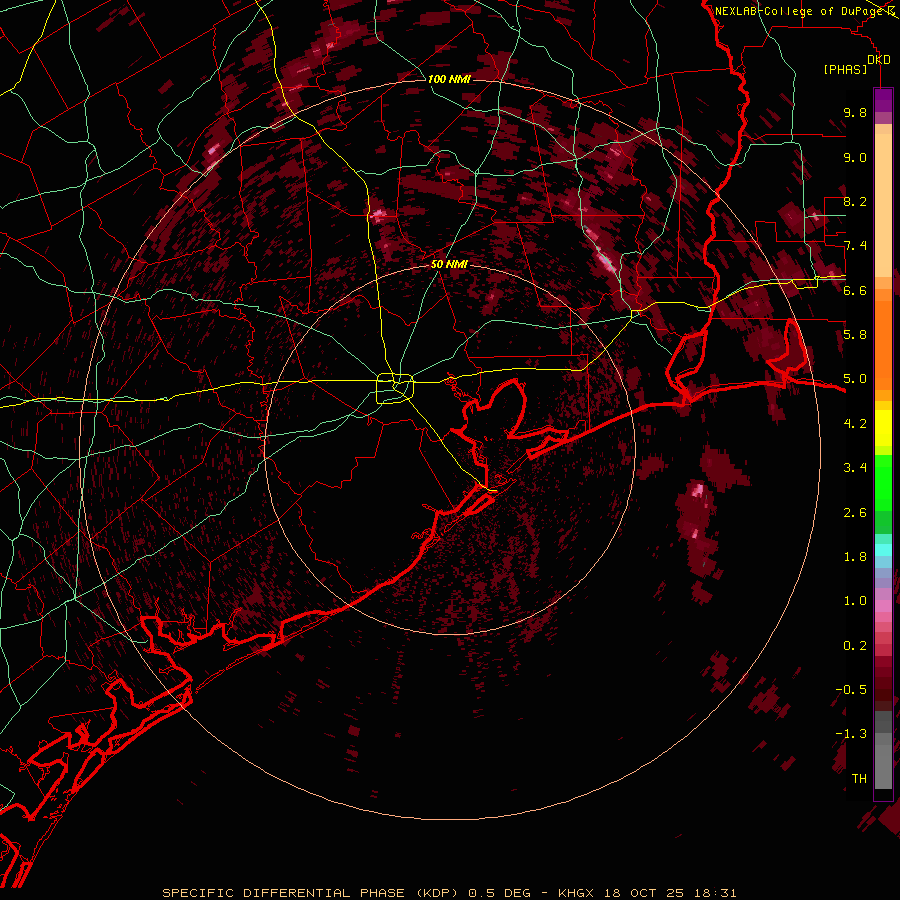Click the 6.6 scale value

coord(855,290)
